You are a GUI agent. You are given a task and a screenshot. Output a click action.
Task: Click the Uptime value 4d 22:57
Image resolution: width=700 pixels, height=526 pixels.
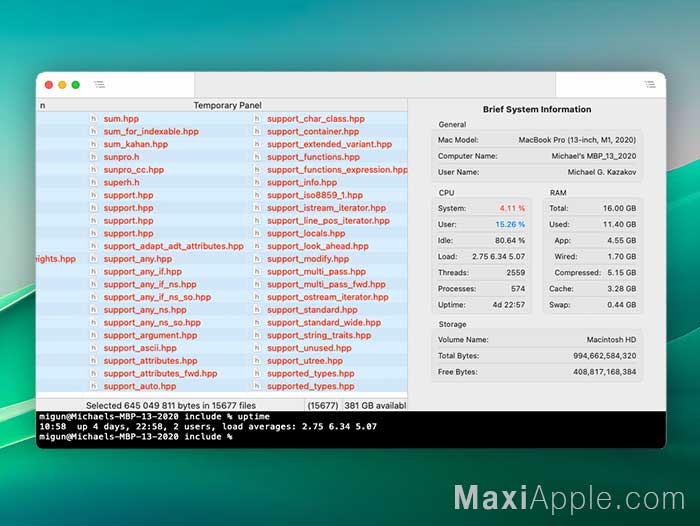point(508,305)
